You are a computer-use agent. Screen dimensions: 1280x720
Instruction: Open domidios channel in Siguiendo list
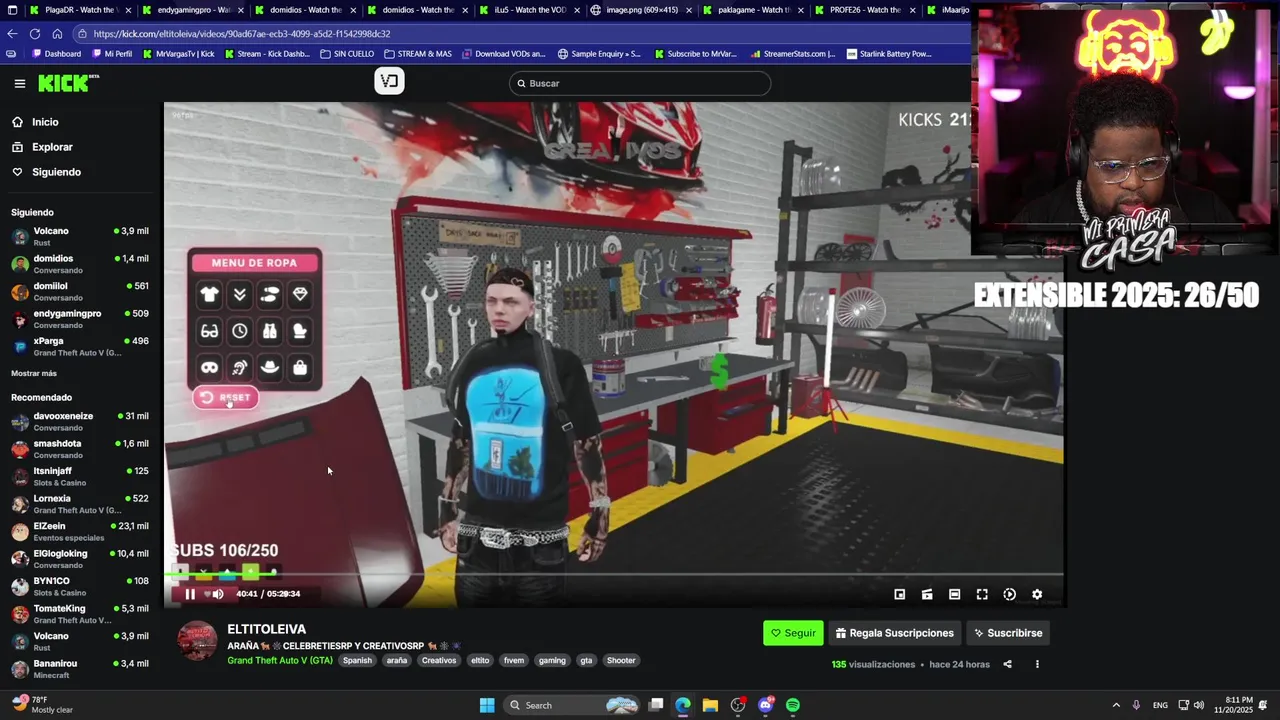pyautogui.click(x=80, y=264)
